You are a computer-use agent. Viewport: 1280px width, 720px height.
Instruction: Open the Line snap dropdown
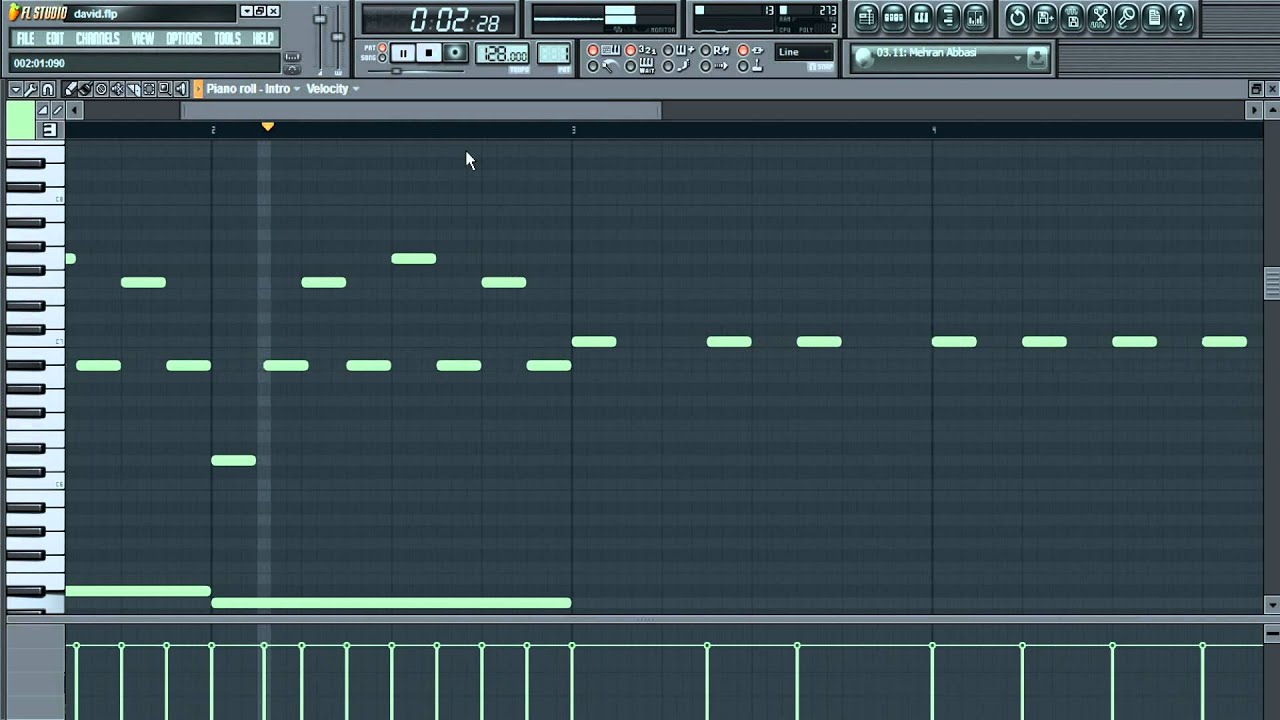(805, 52)
